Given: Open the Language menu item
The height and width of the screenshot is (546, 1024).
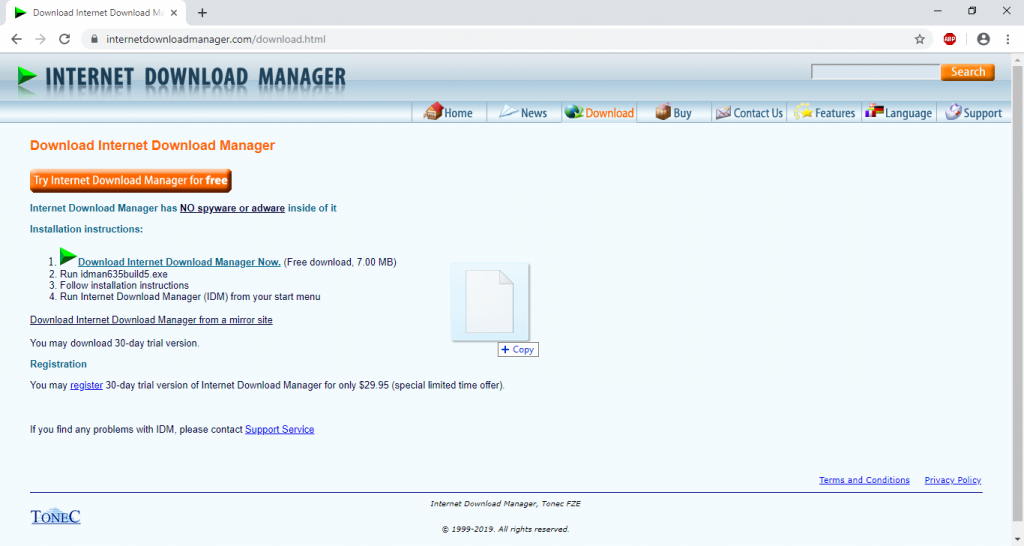Looking at the screenshot, I should pyautogui.click(x=899, y=112).
